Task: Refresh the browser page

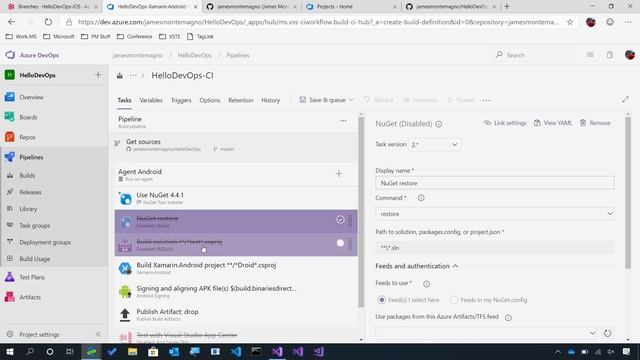Action: (48, 22)
